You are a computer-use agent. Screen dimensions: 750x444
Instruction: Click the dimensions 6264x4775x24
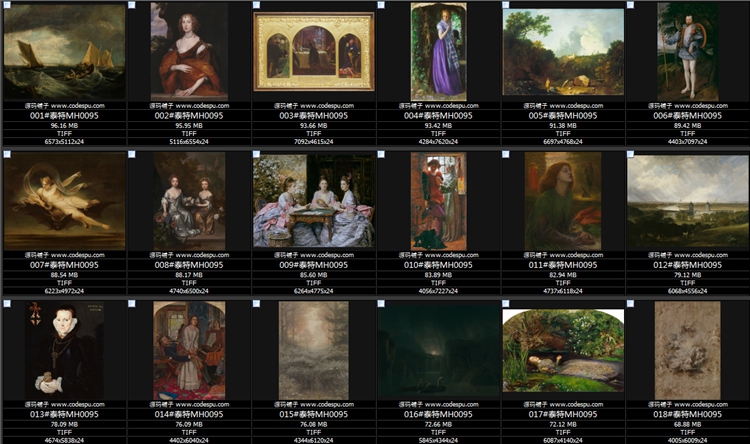pyautogui.click(x=314, y=291)
